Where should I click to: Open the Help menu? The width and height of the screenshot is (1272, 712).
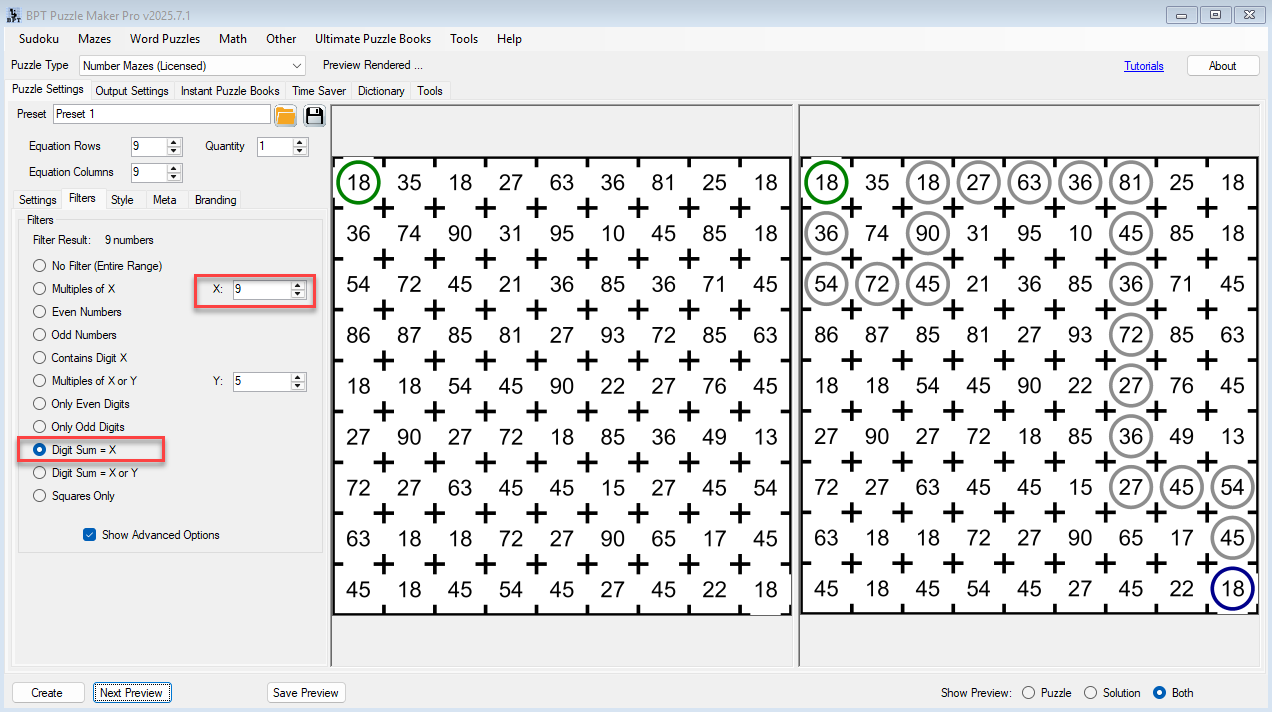pos(509,39)
